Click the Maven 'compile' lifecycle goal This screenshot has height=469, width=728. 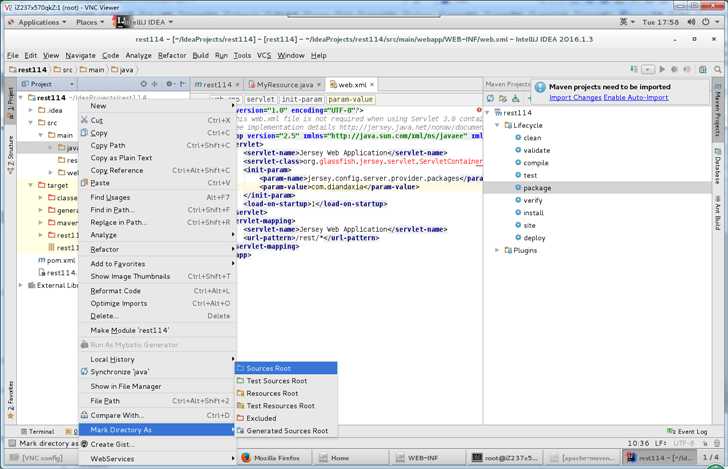(536, 163)
